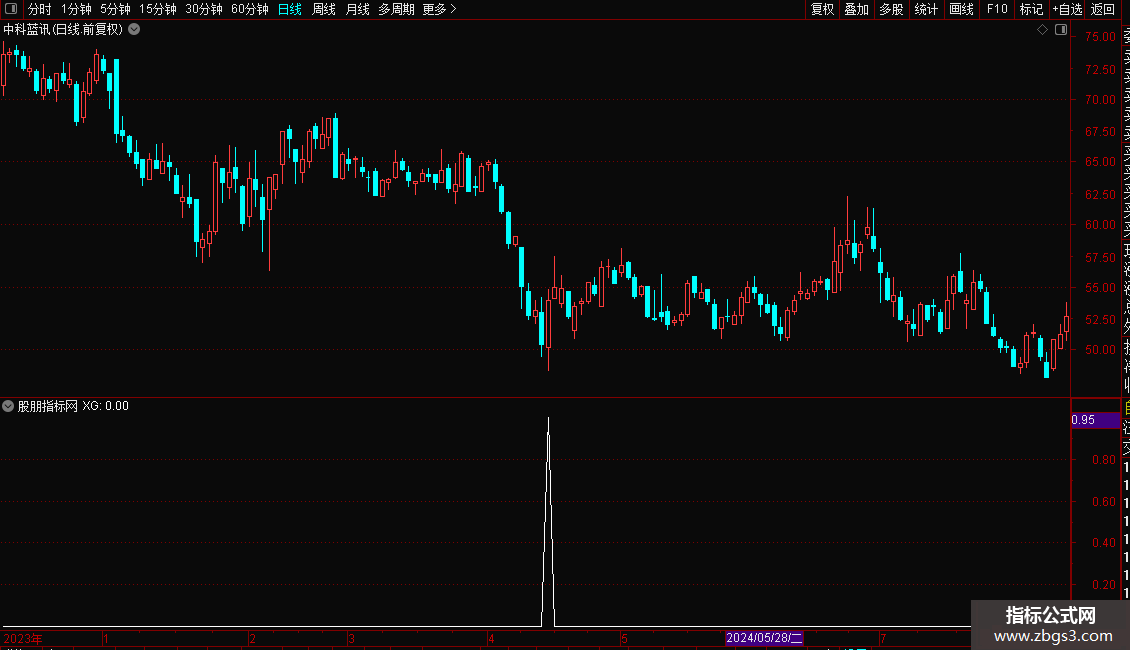
Task: Click the 50.00 price axis label
Action: [x=1100, y=350]
